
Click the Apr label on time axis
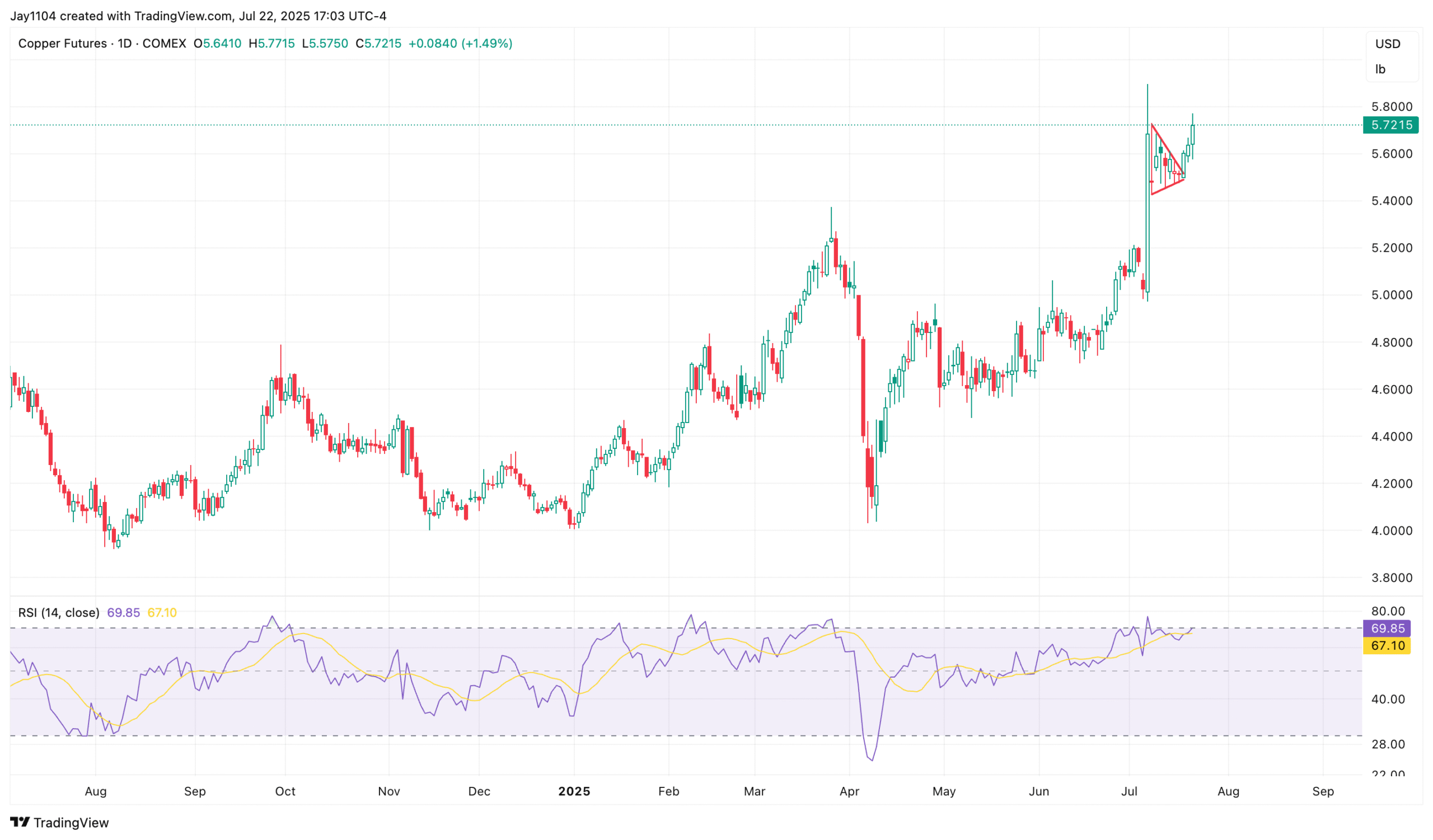point(850,792)
